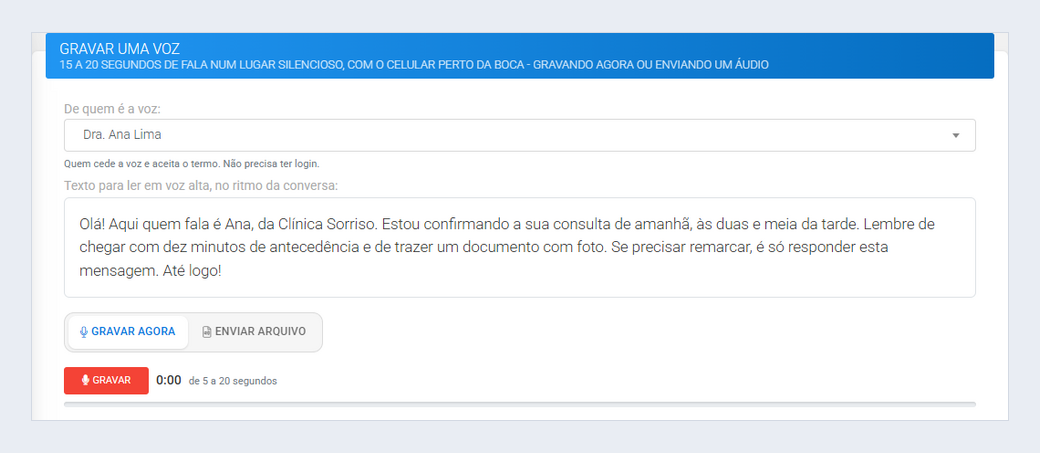Image resolution: width=1040 pixels, height=453 pixels.
Task: Click the microphone icon in Gravar Agora
Action: 84,332
